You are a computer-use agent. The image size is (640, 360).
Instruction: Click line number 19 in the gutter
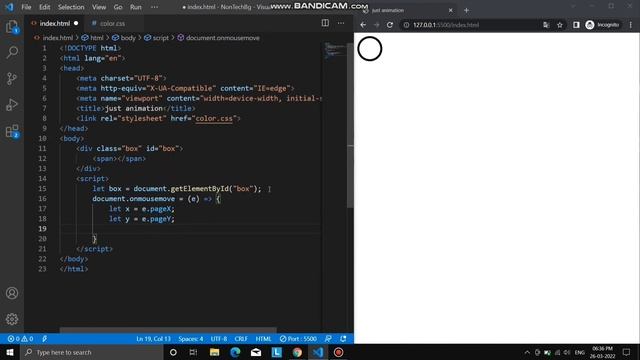click(x=42, y=229)
